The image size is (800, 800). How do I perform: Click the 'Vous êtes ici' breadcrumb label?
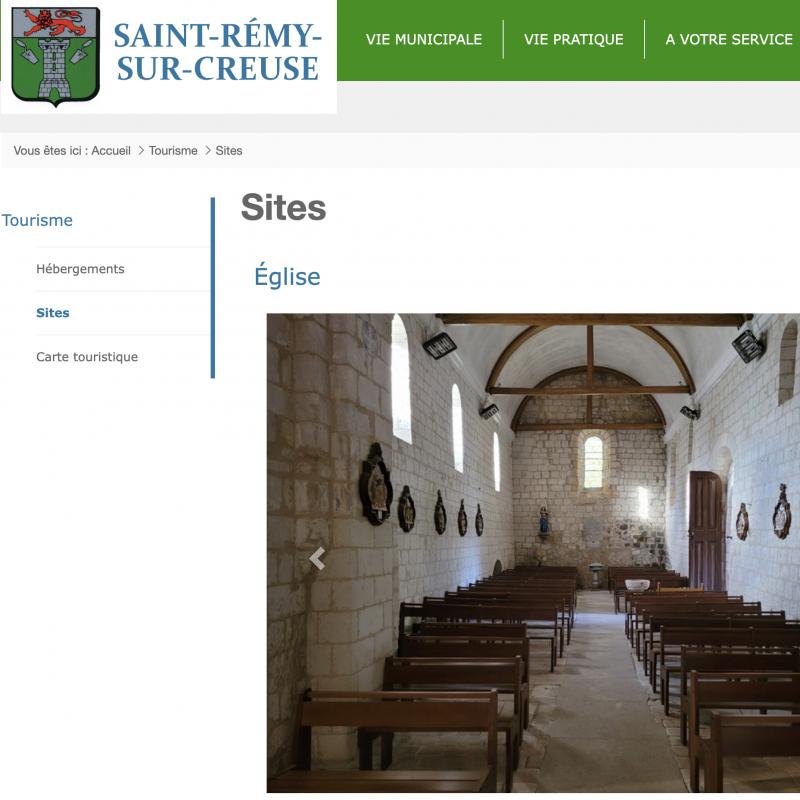(50, 151)
